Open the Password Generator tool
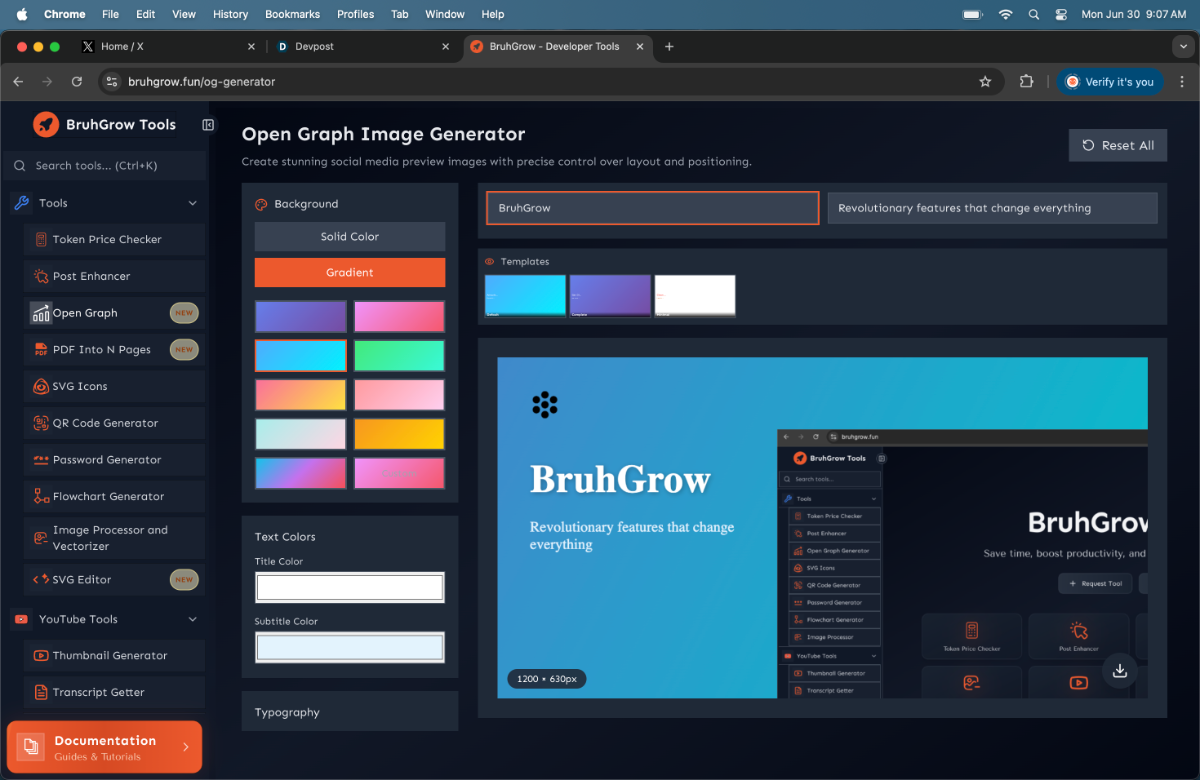1200x780 pixels. [113, 460]
